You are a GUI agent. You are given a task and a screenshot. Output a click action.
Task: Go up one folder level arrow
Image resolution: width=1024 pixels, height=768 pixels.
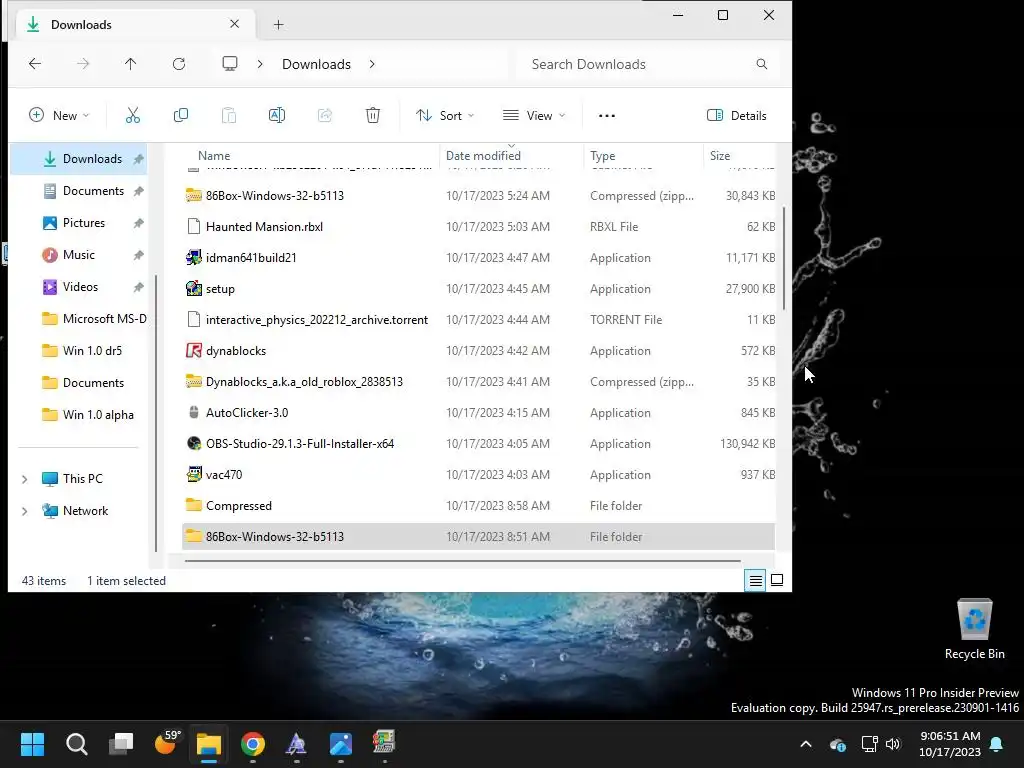pyautogui.click(x=131, y=64)
